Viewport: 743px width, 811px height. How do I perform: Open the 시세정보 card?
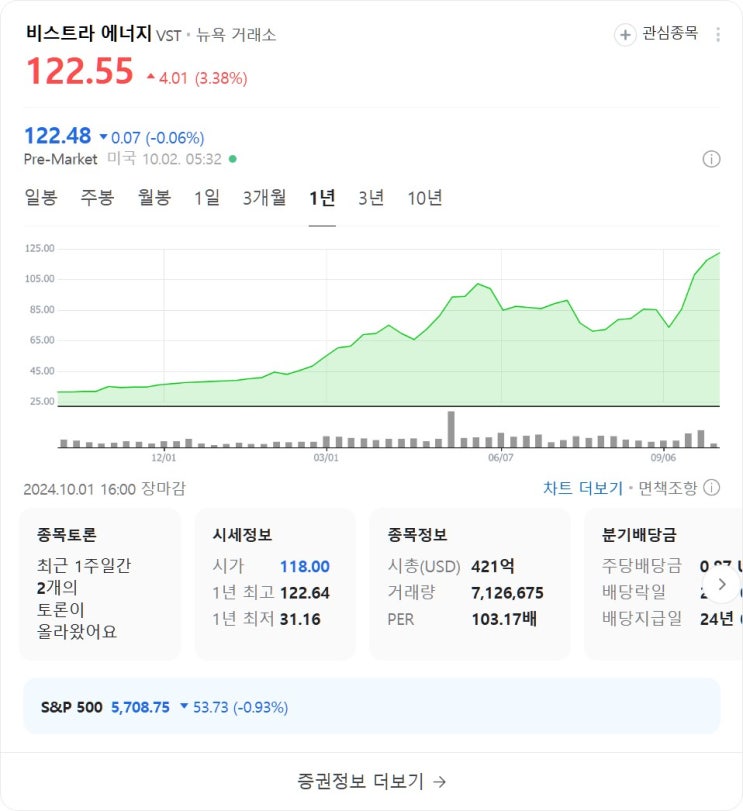275,584
